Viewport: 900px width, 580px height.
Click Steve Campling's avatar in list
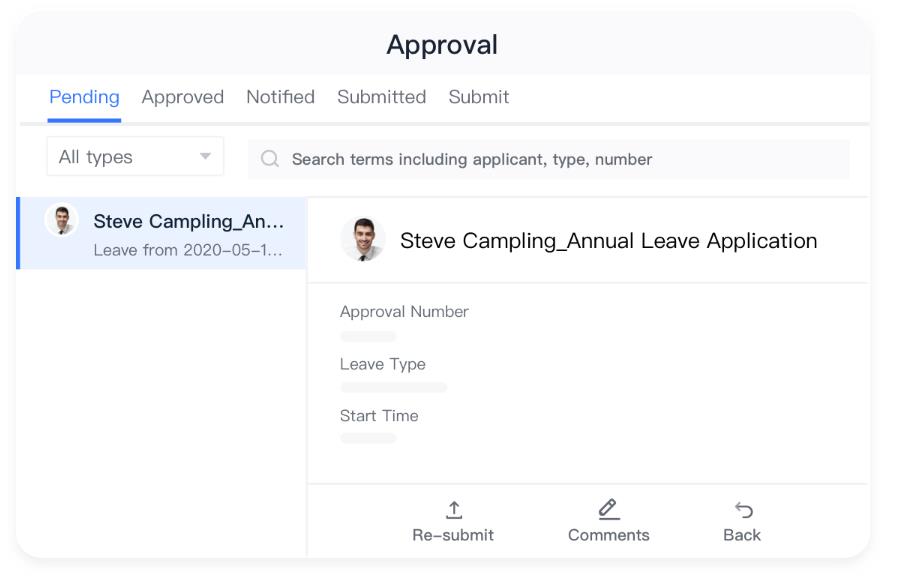pyautogui.click(x=62, y=220)
